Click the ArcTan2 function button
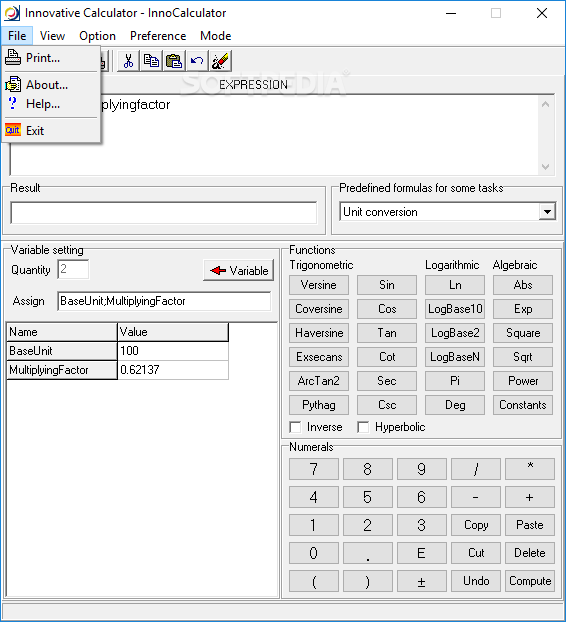The image size is (566, 622). [319, 381]
